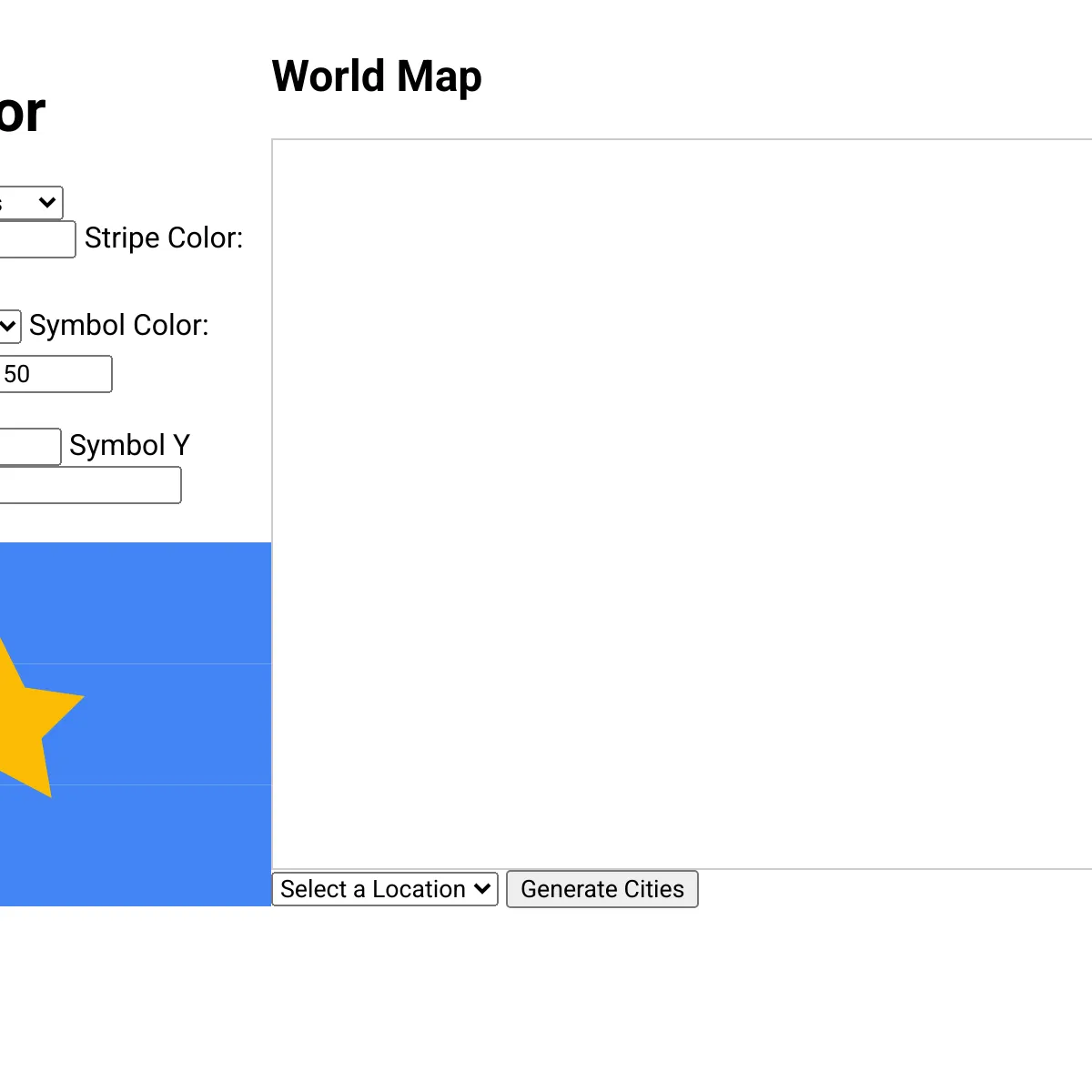Open the Select a Location dropdown
1092x1092 pixels.
pos(385,889)
